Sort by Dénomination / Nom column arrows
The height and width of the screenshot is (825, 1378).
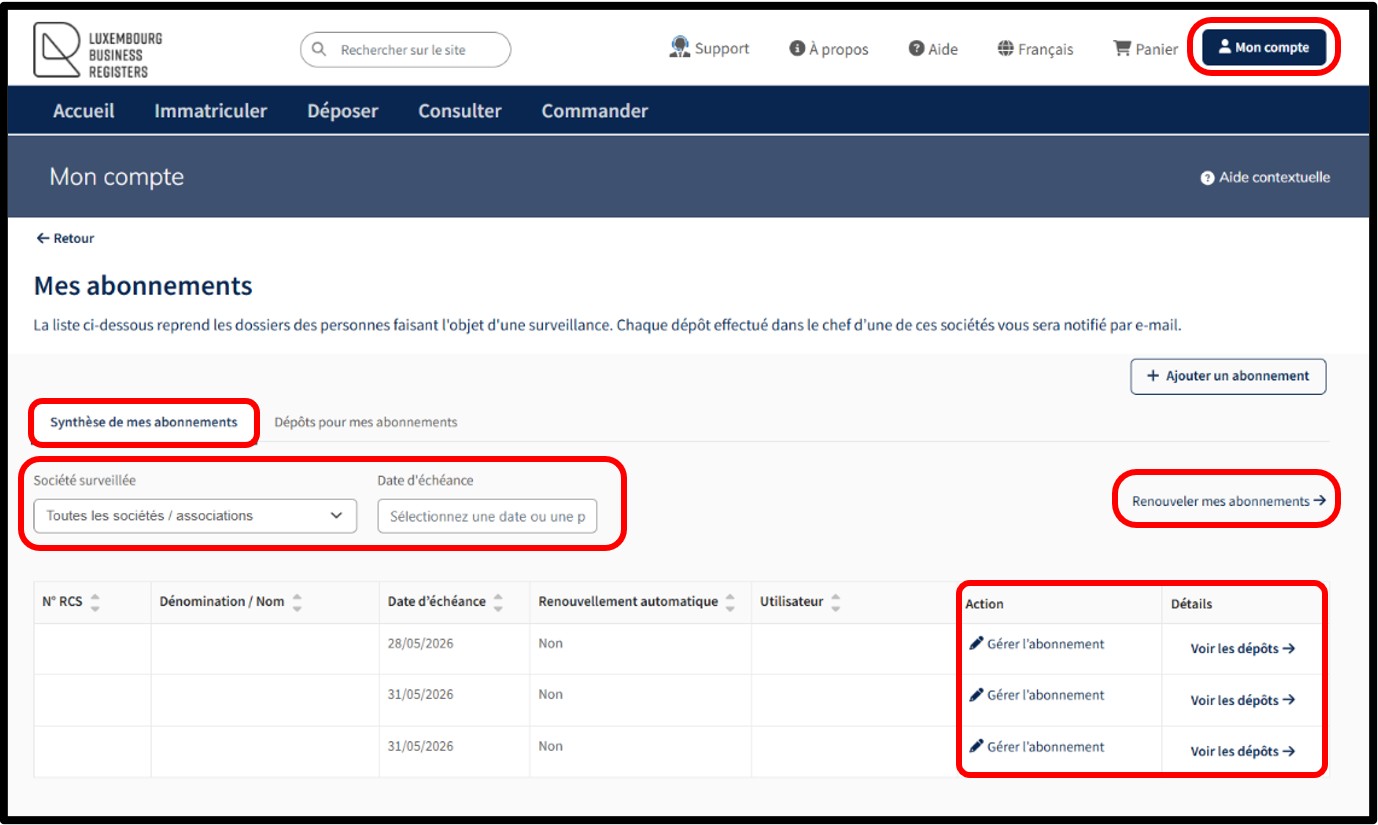tap(297, 602)
